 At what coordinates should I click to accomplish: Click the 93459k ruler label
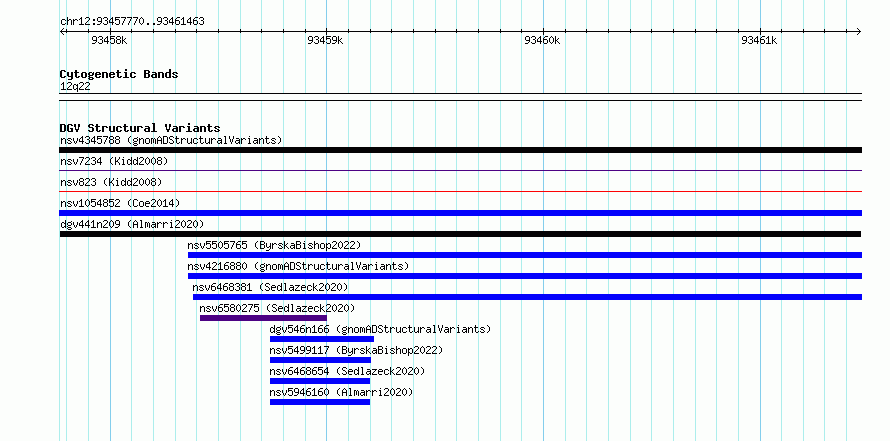click(x=325, y=40)
